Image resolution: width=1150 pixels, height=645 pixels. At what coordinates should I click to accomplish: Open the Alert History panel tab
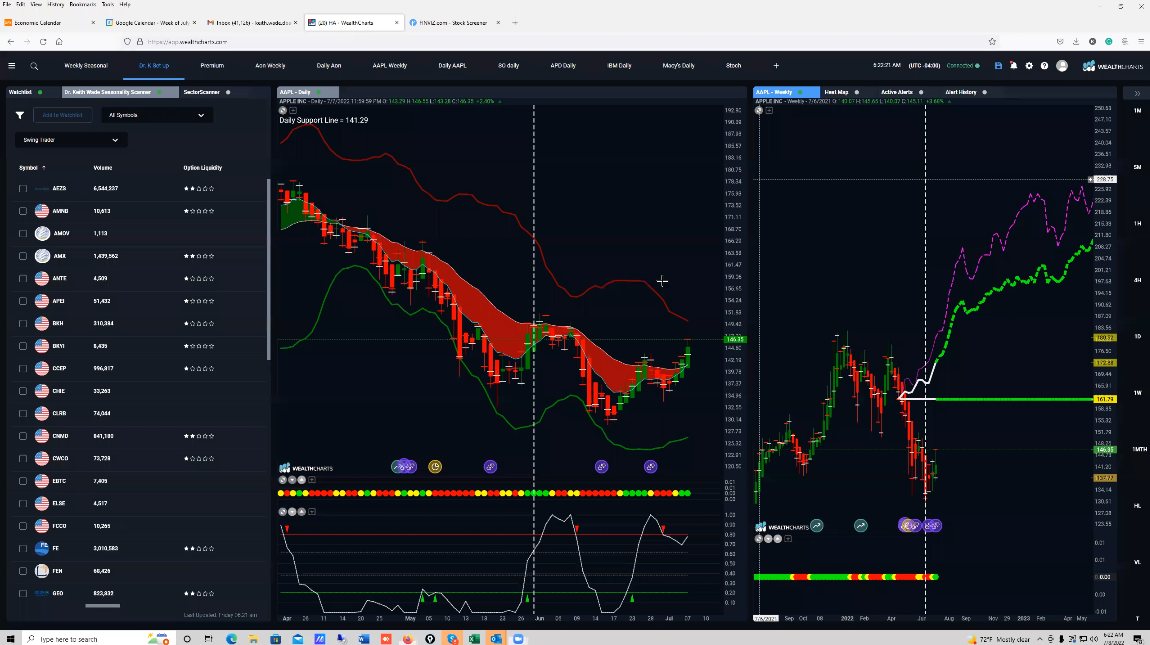(x=961, y=92)
